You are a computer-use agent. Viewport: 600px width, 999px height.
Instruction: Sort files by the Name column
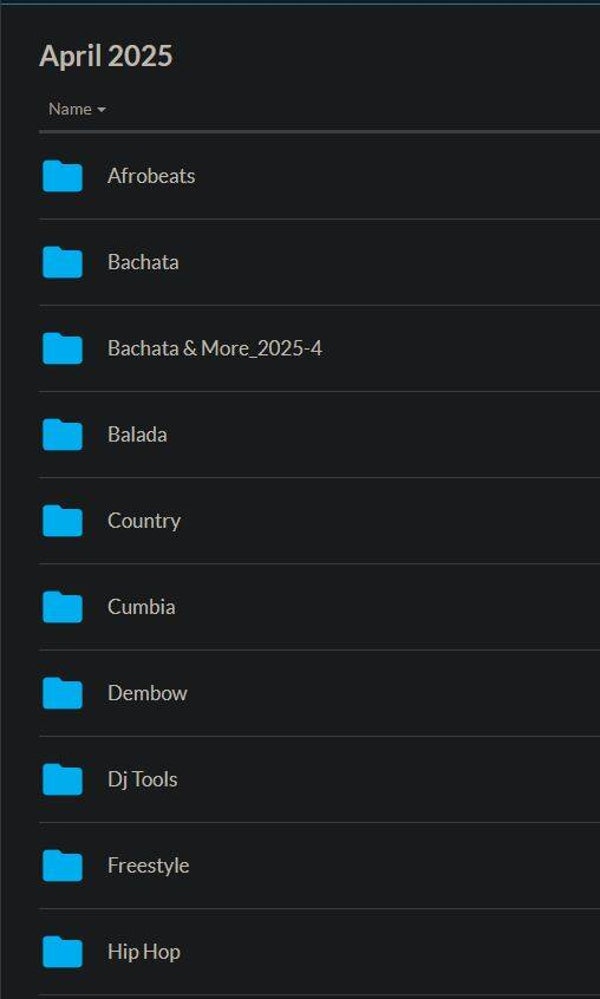[x=70, y=110]
